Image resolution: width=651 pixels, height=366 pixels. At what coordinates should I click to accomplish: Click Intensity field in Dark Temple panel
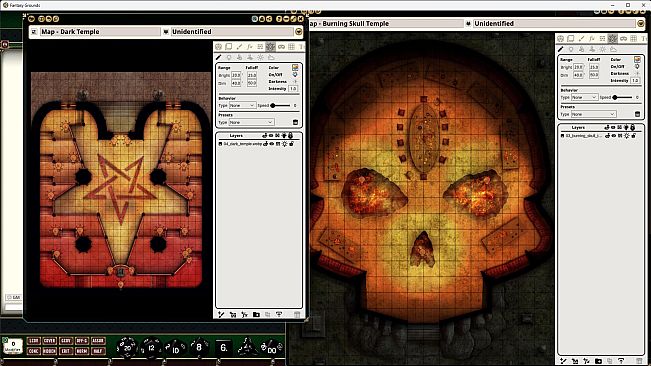pos(293,89)
